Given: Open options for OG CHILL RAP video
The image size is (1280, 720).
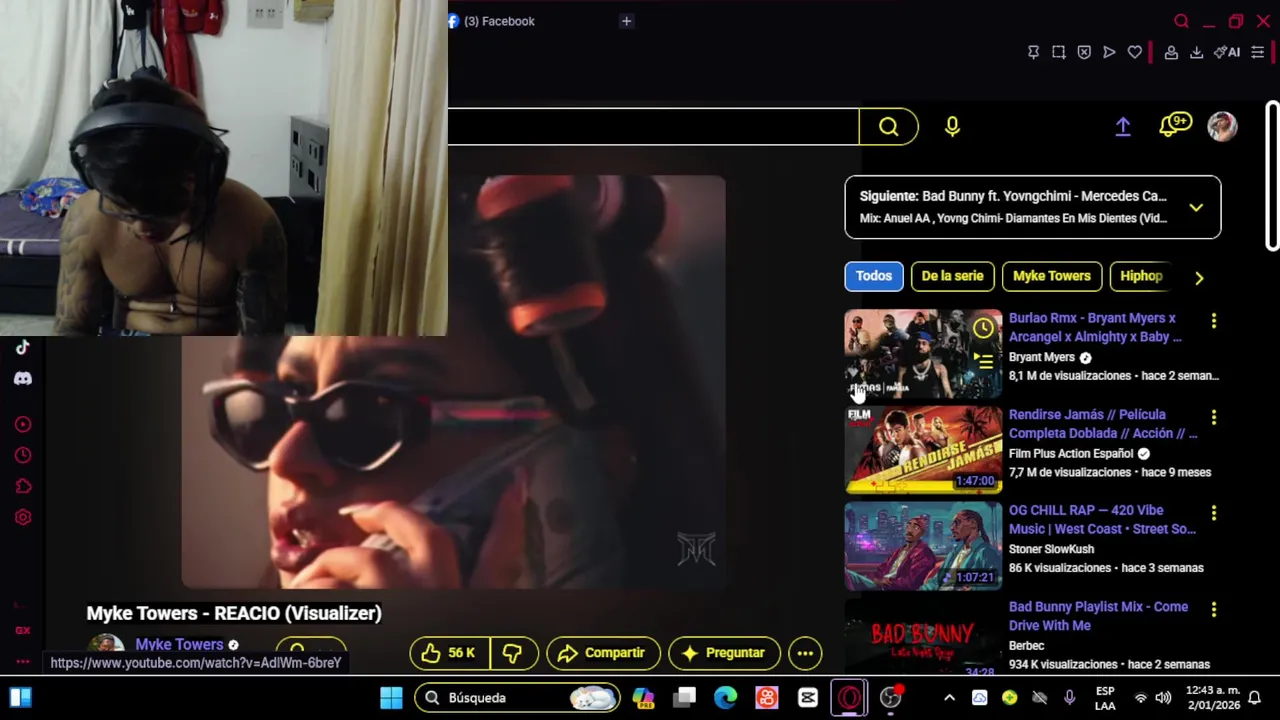Looking at the screenshot, I should 1214,513.
